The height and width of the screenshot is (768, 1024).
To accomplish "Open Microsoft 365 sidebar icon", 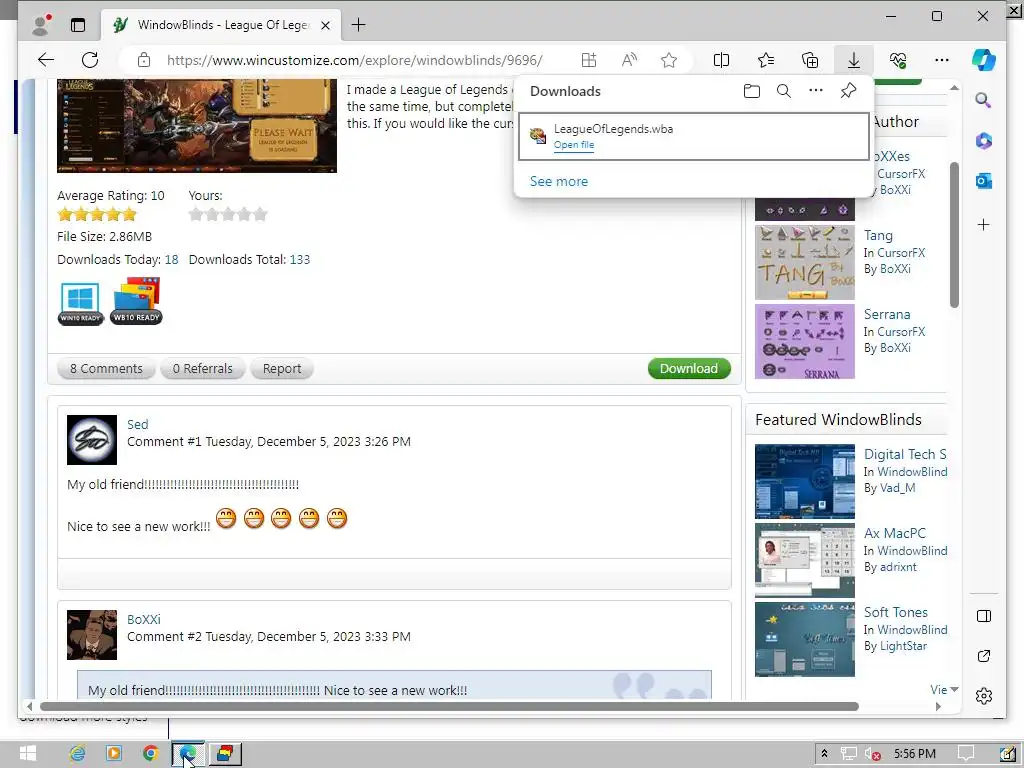I will click(984, 141).
